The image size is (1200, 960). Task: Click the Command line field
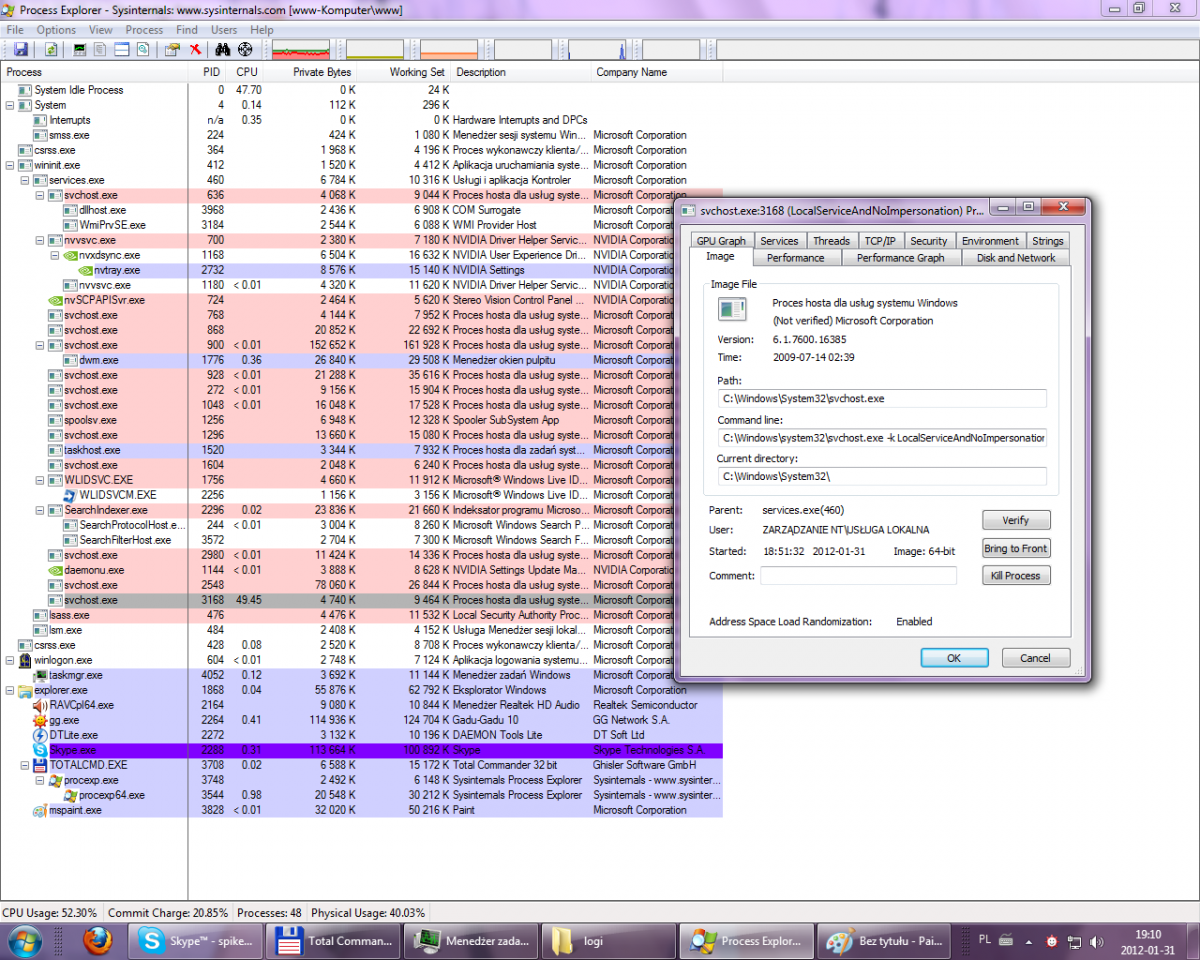pos(882,437)
